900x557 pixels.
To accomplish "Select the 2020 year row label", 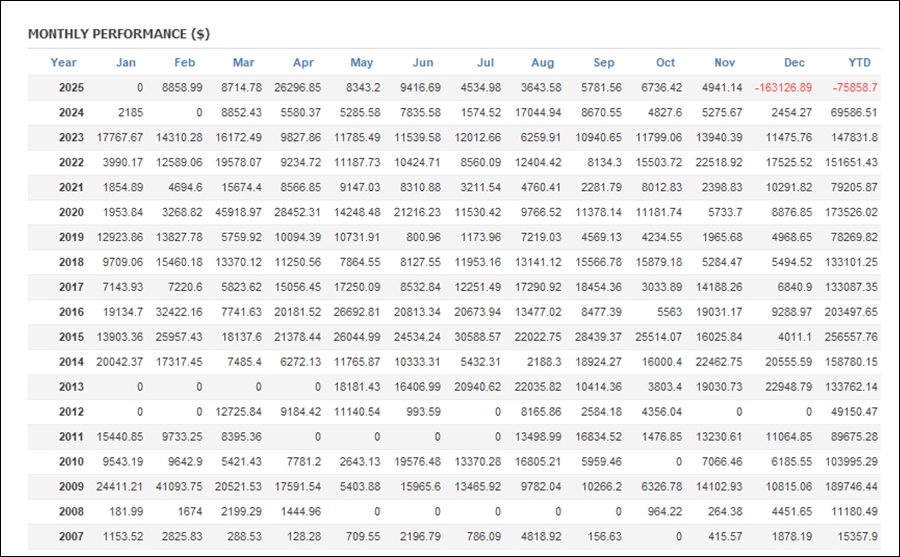I will pyautogui.click(x=71, y=212).
